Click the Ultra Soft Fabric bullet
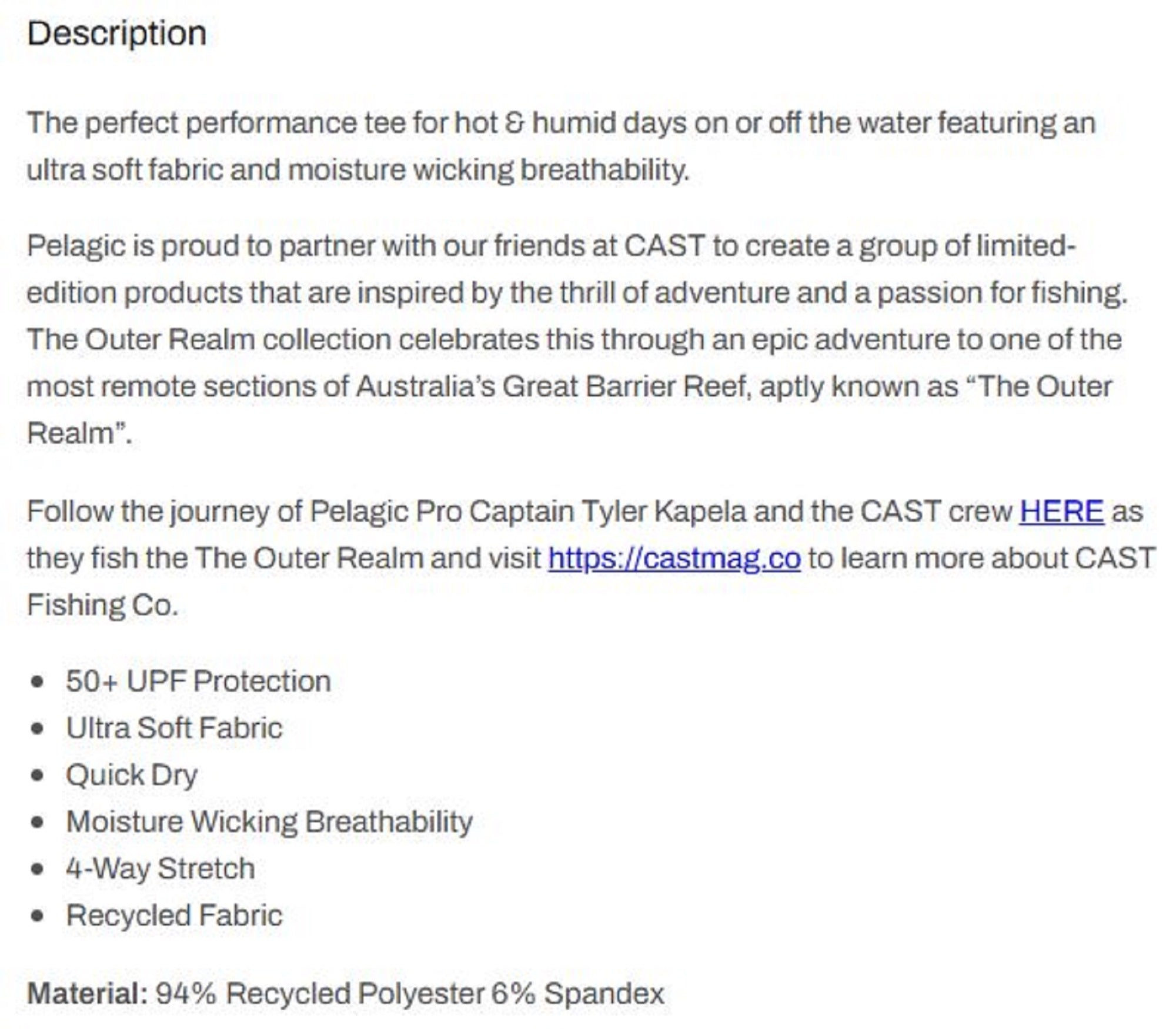 174,728
